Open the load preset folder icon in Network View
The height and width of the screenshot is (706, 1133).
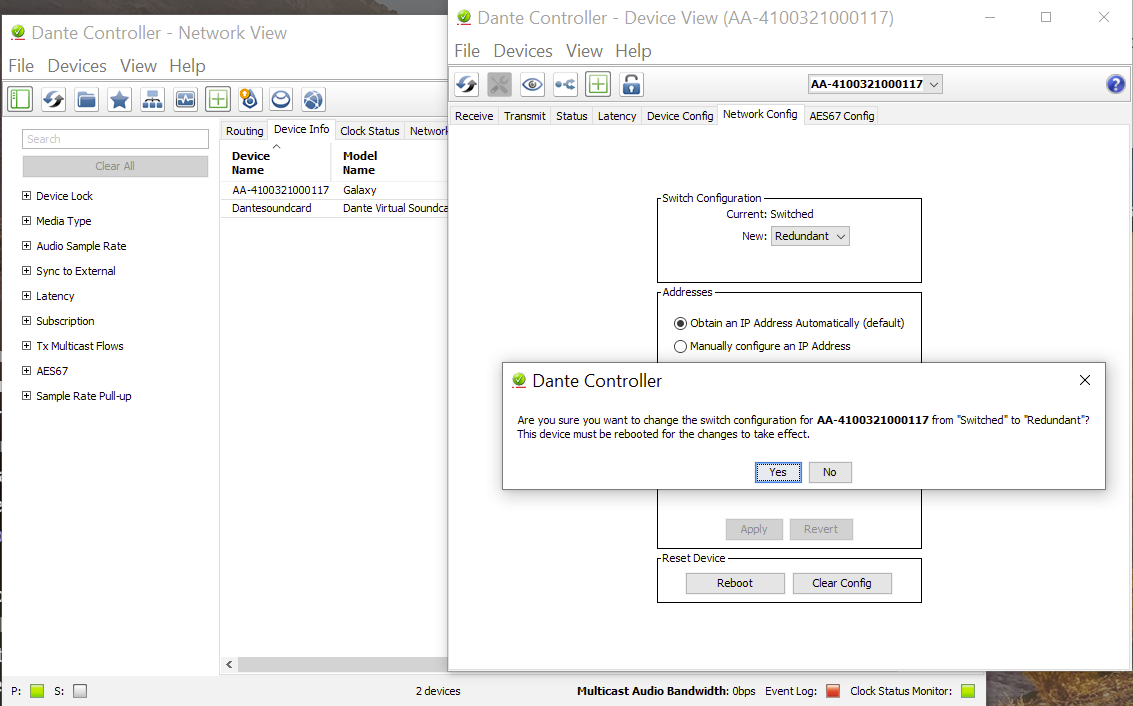click(87, 99)
